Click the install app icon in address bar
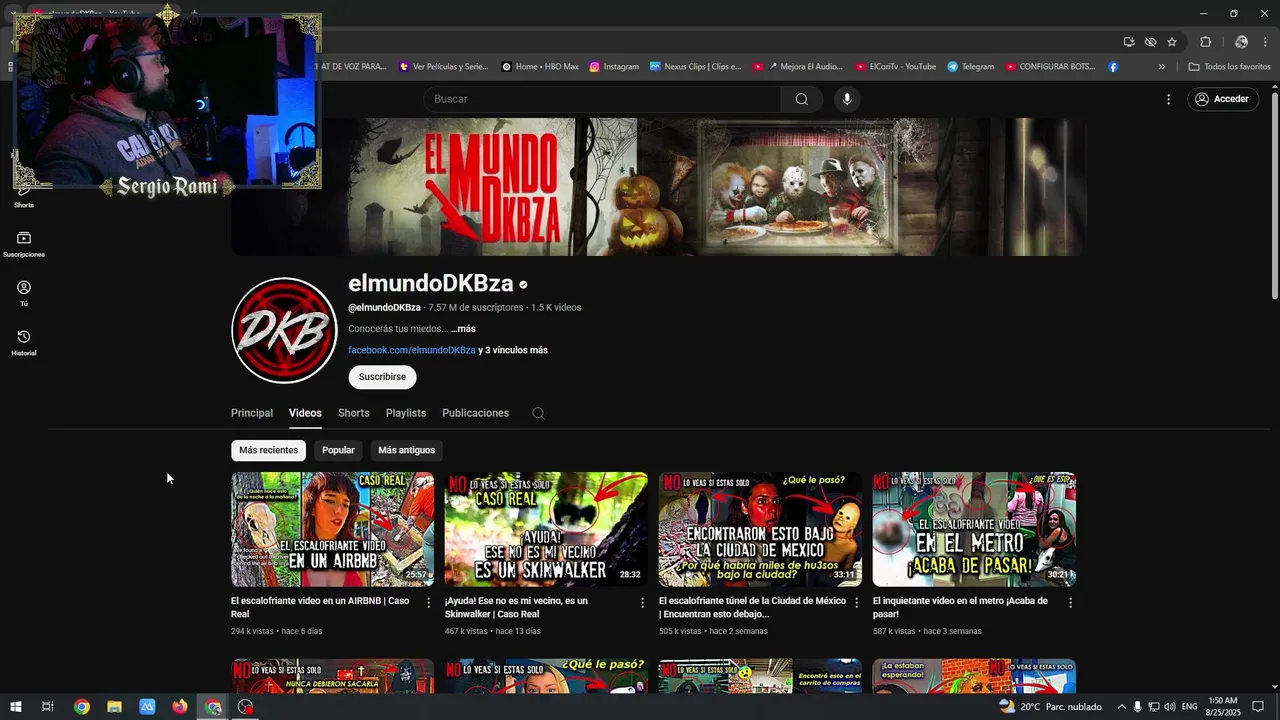The width and height of the screenshot is (1280, 720). (1129, 42)
